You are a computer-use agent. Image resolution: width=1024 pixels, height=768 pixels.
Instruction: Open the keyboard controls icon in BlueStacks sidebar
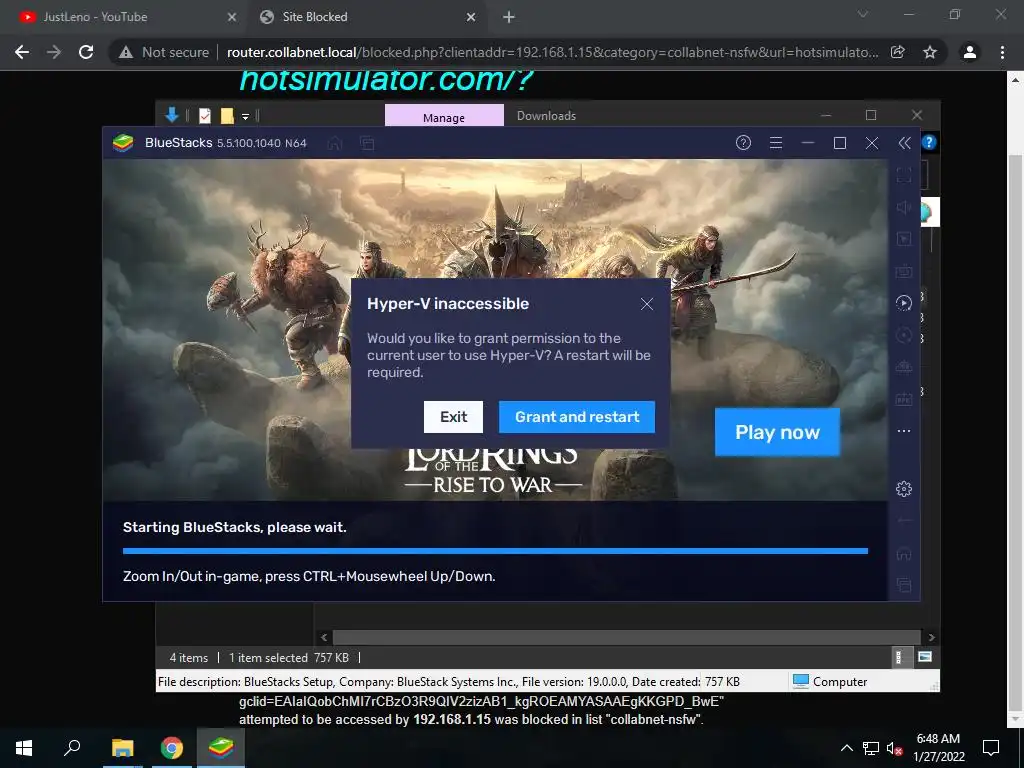click(904, 270)
